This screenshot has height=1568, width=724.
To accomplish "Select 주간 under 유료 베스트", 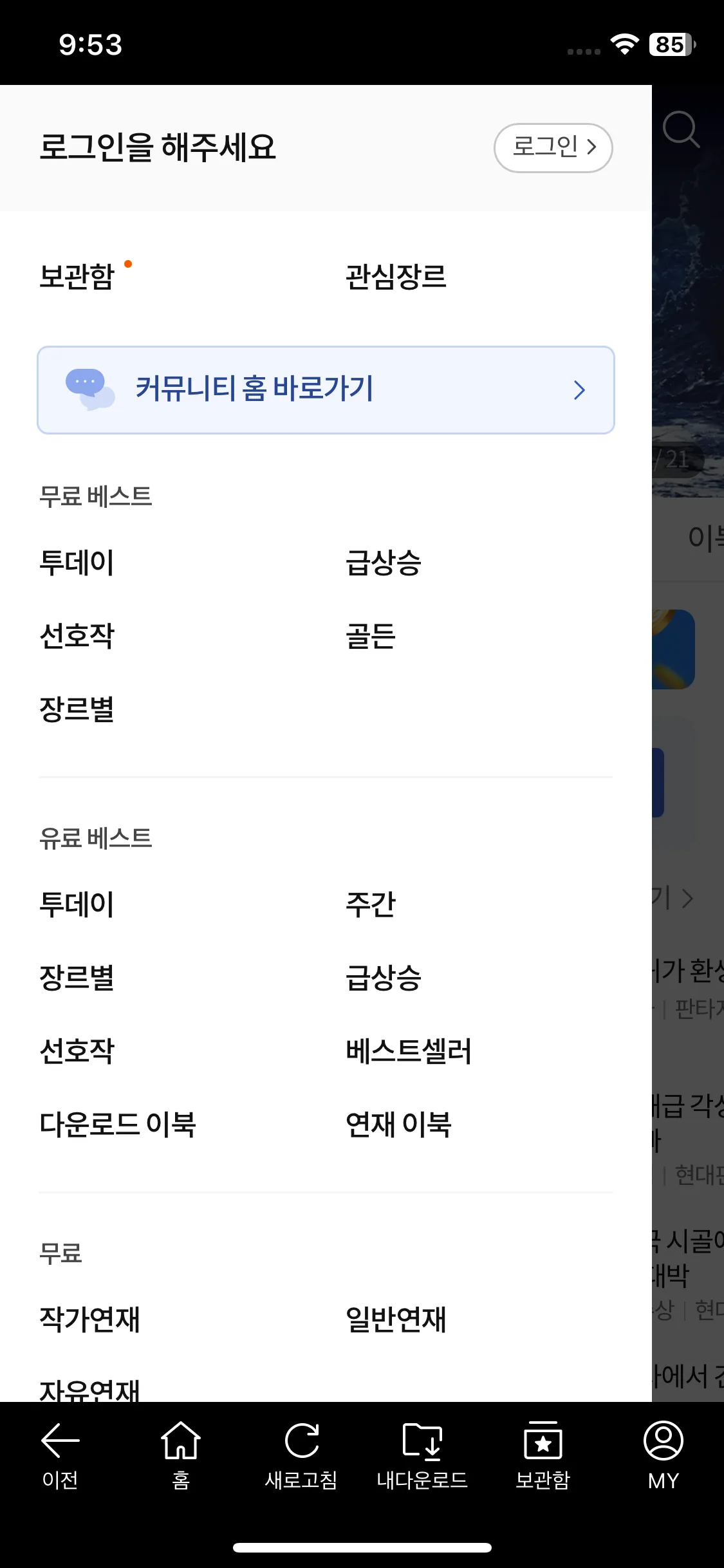I will click(371, 904).
